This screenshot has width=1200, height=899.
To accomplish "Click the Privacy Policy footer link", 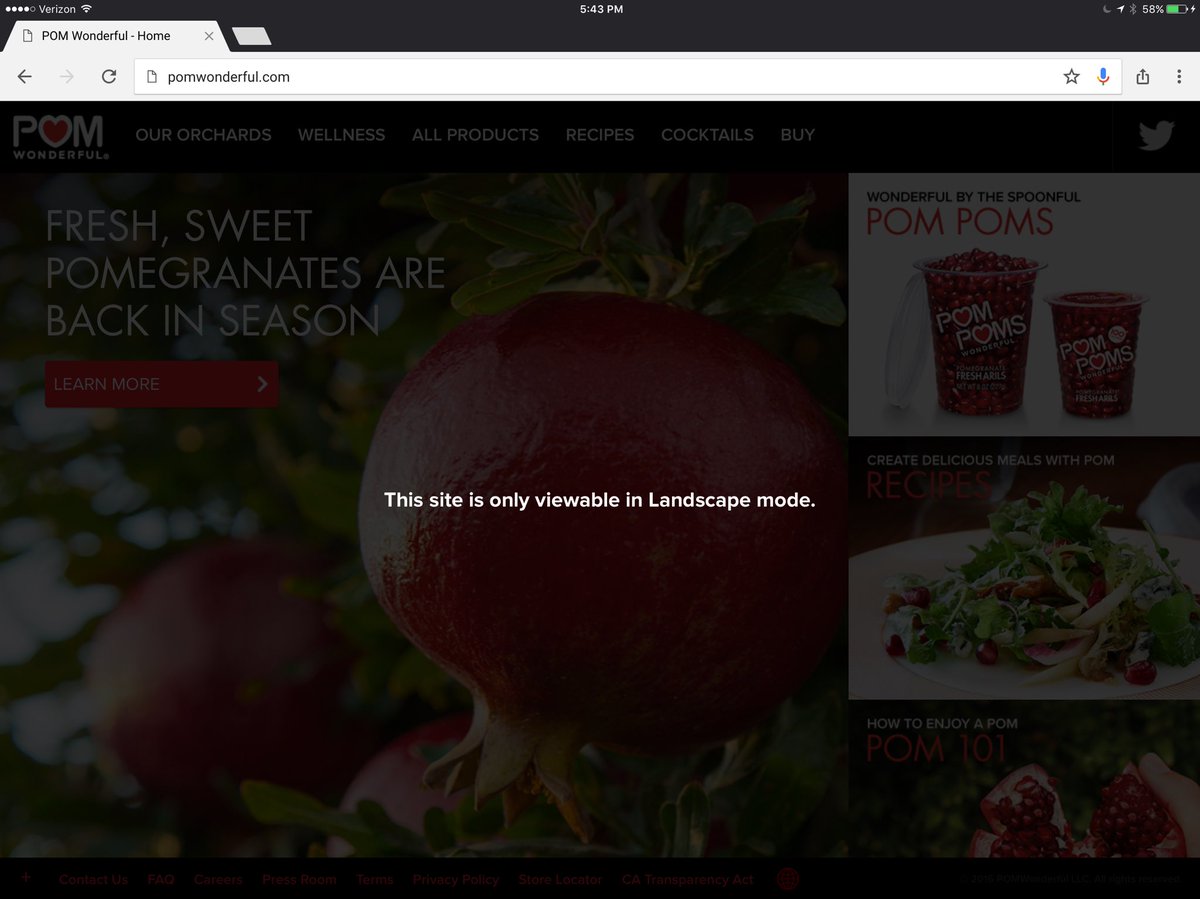I will [x=456, y=880].
